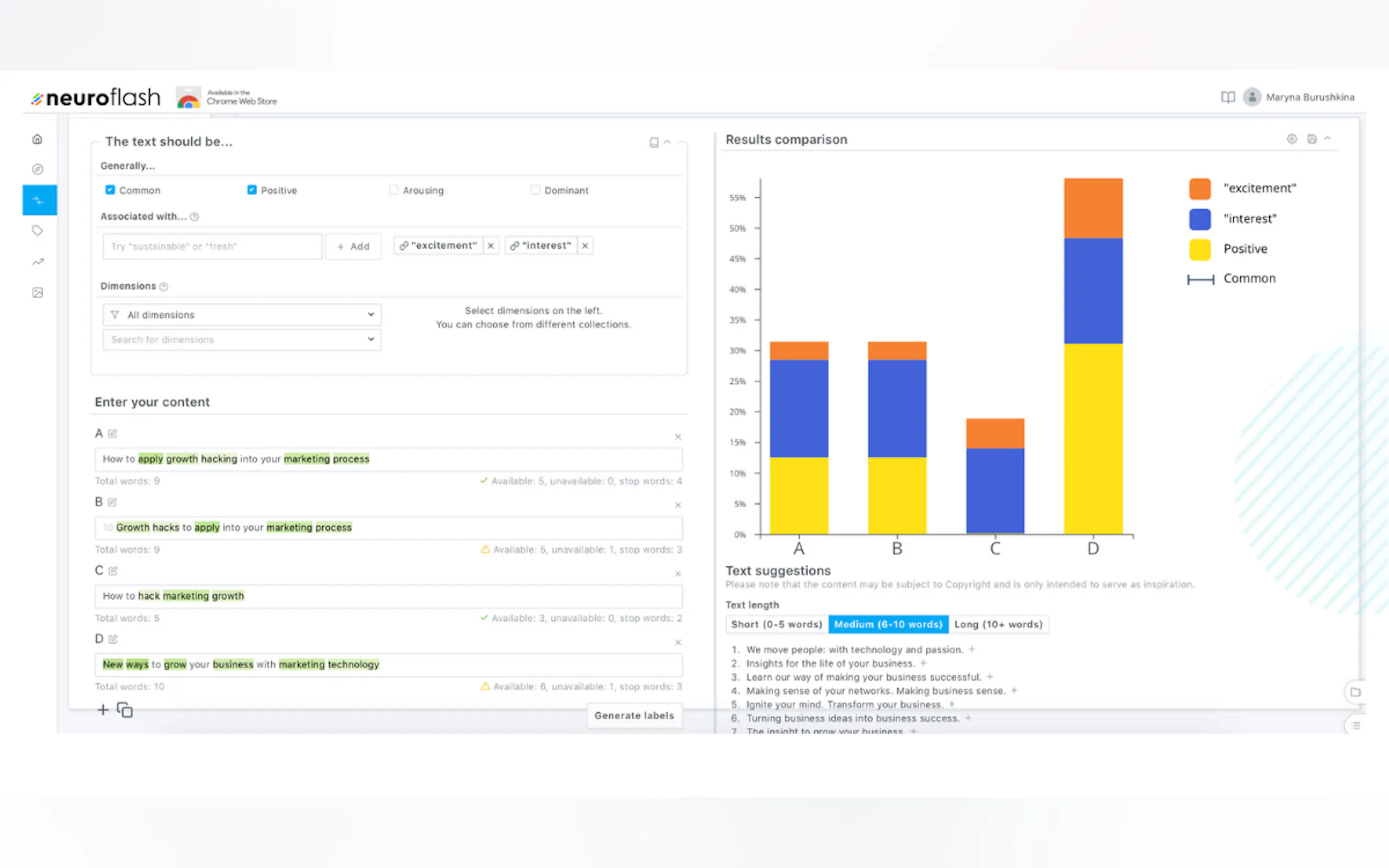Screen dimensions: 1389x868
Task: Click the duplicate icon below content list
Action: pyautogui.click(x=125, y=710)
